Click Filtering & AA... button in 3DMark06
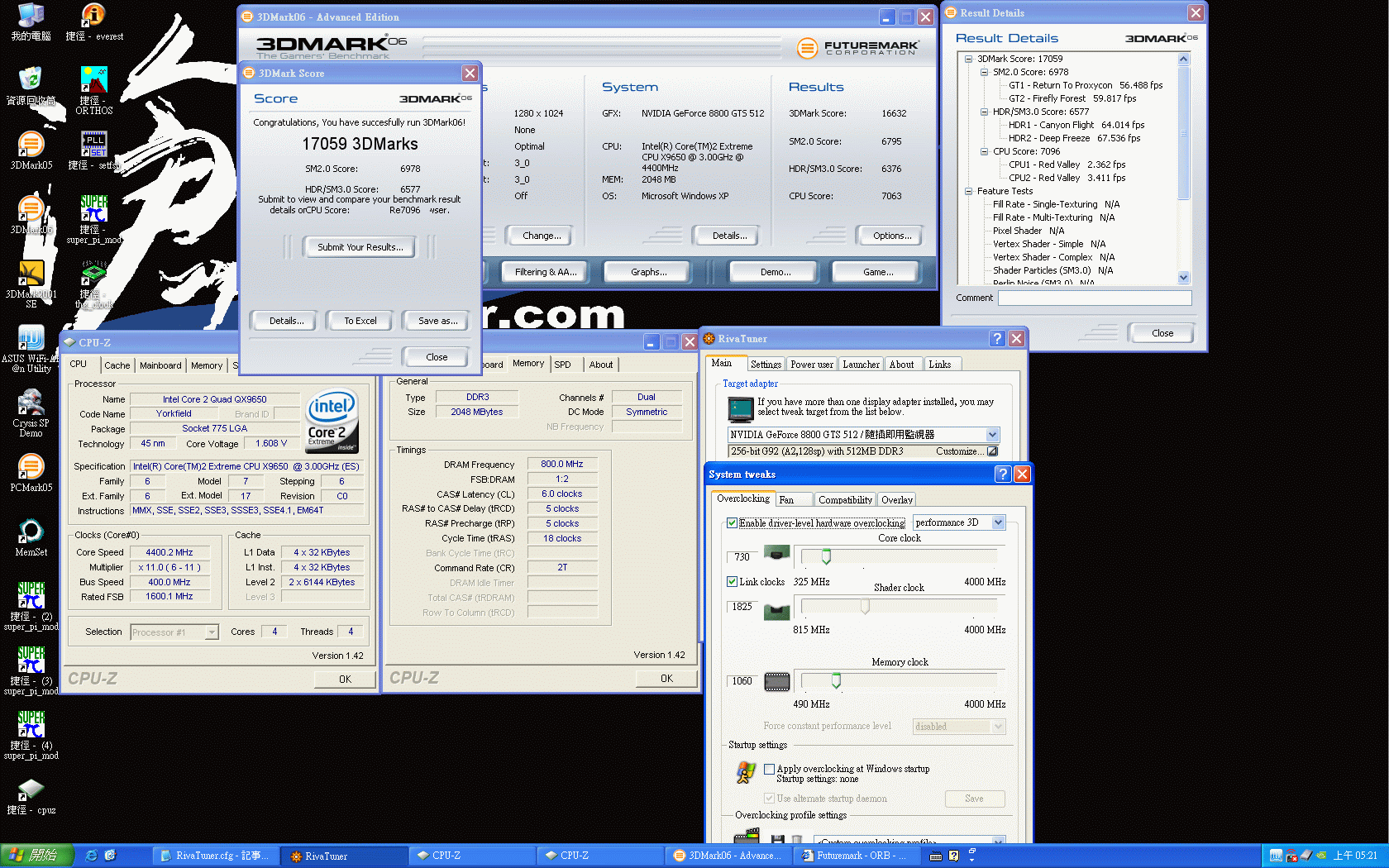 (546, 272)
